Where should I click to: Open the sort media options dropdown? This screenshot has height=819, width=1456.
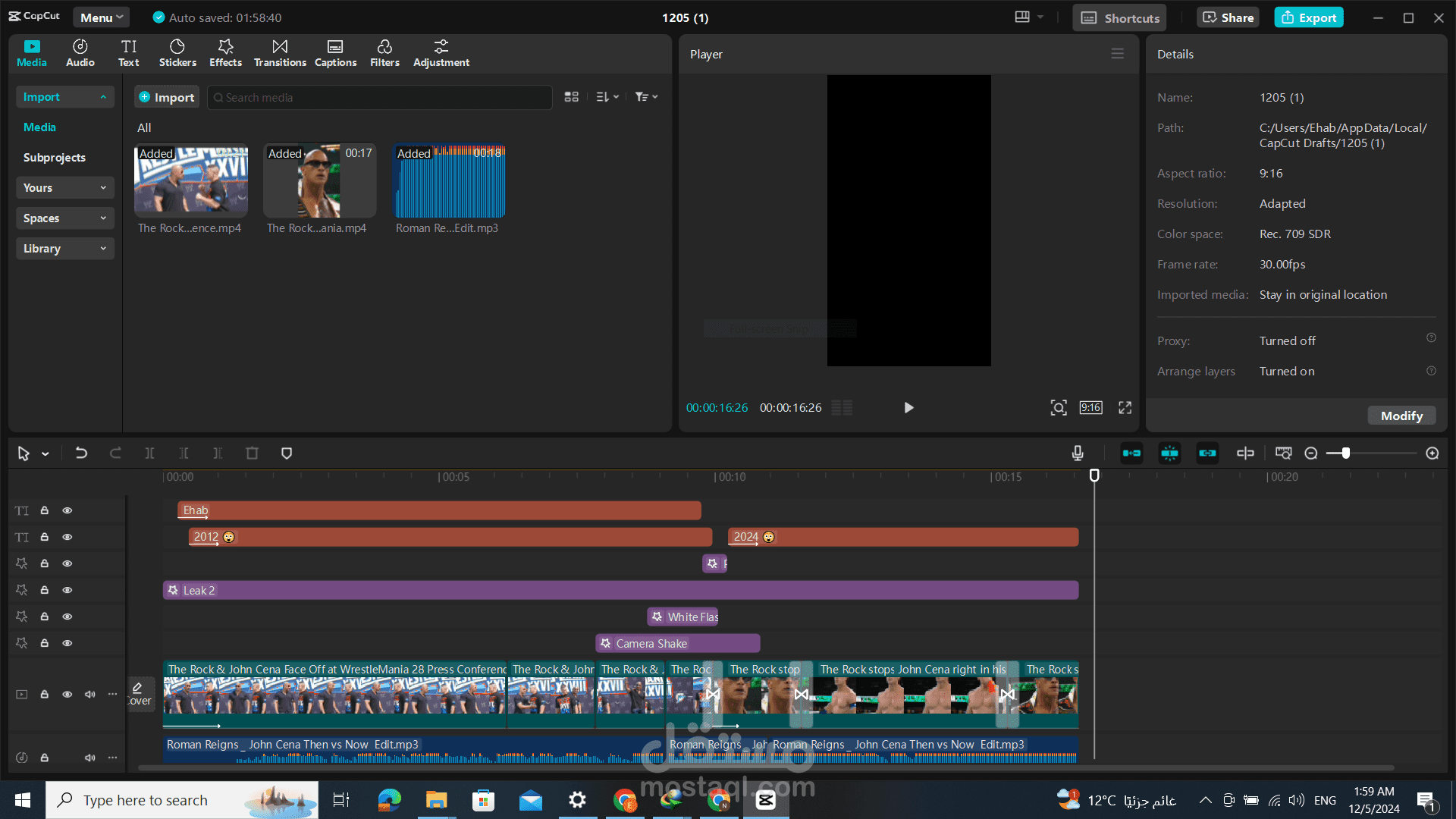tap(607, 97)
